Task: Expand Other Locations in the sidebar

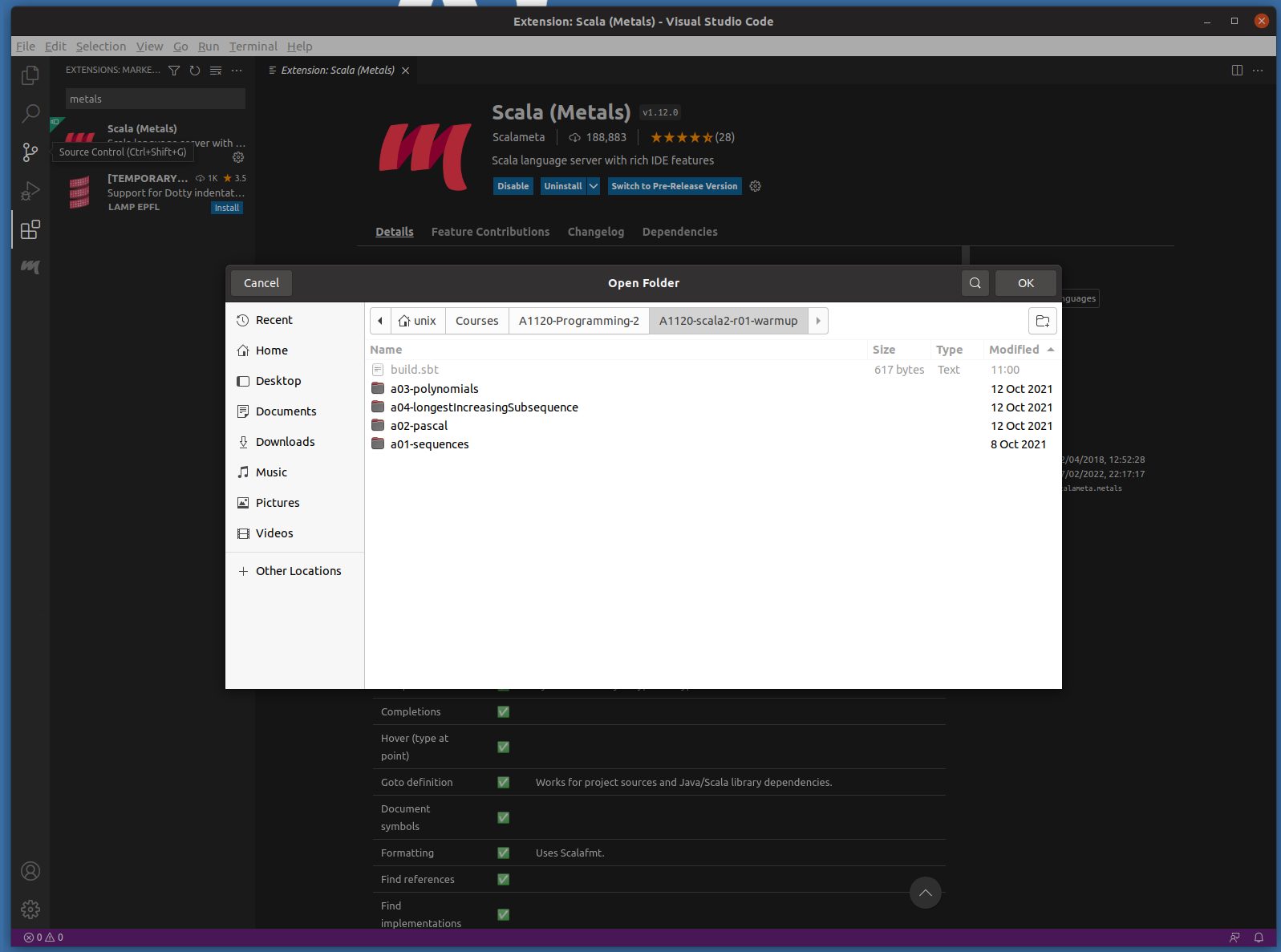Action: (x=298, y=571)
